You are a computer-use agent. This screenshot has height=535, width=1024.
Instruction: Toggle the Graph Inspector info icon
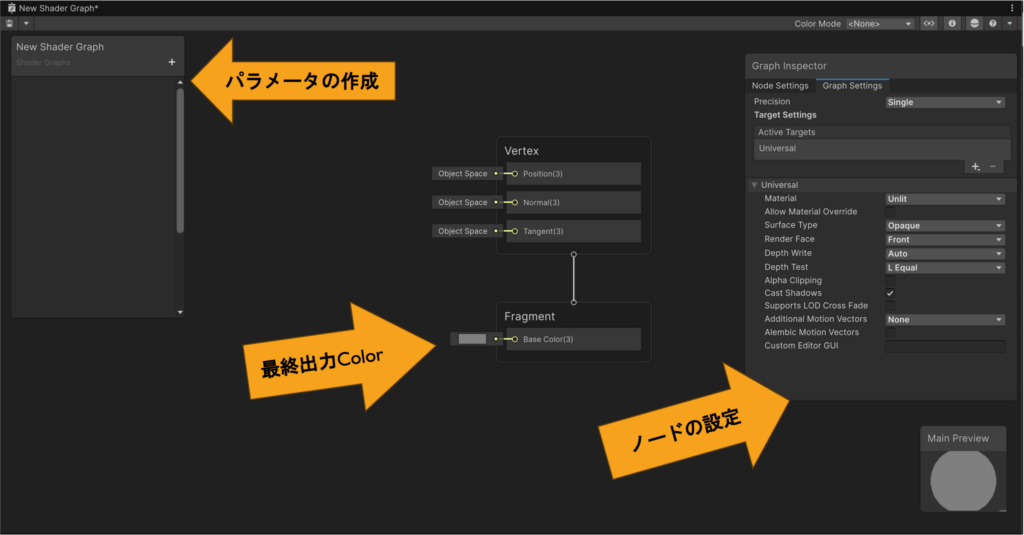(952, 23)
